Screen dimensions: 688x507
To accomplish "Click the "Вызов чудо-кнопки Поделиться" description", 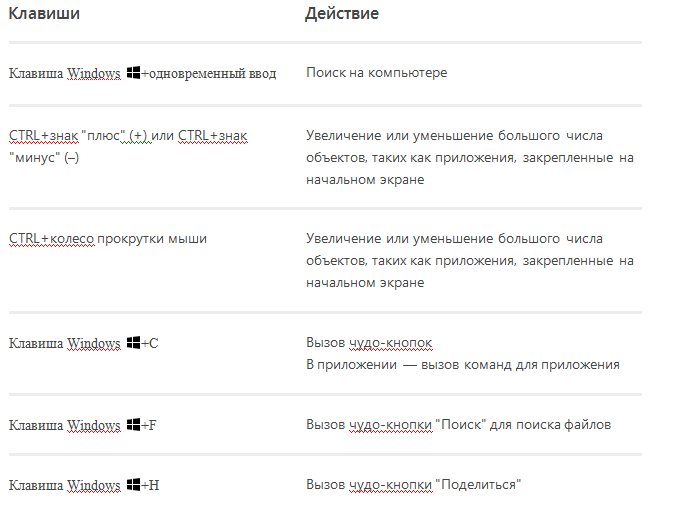I will (x=415, y=484).
